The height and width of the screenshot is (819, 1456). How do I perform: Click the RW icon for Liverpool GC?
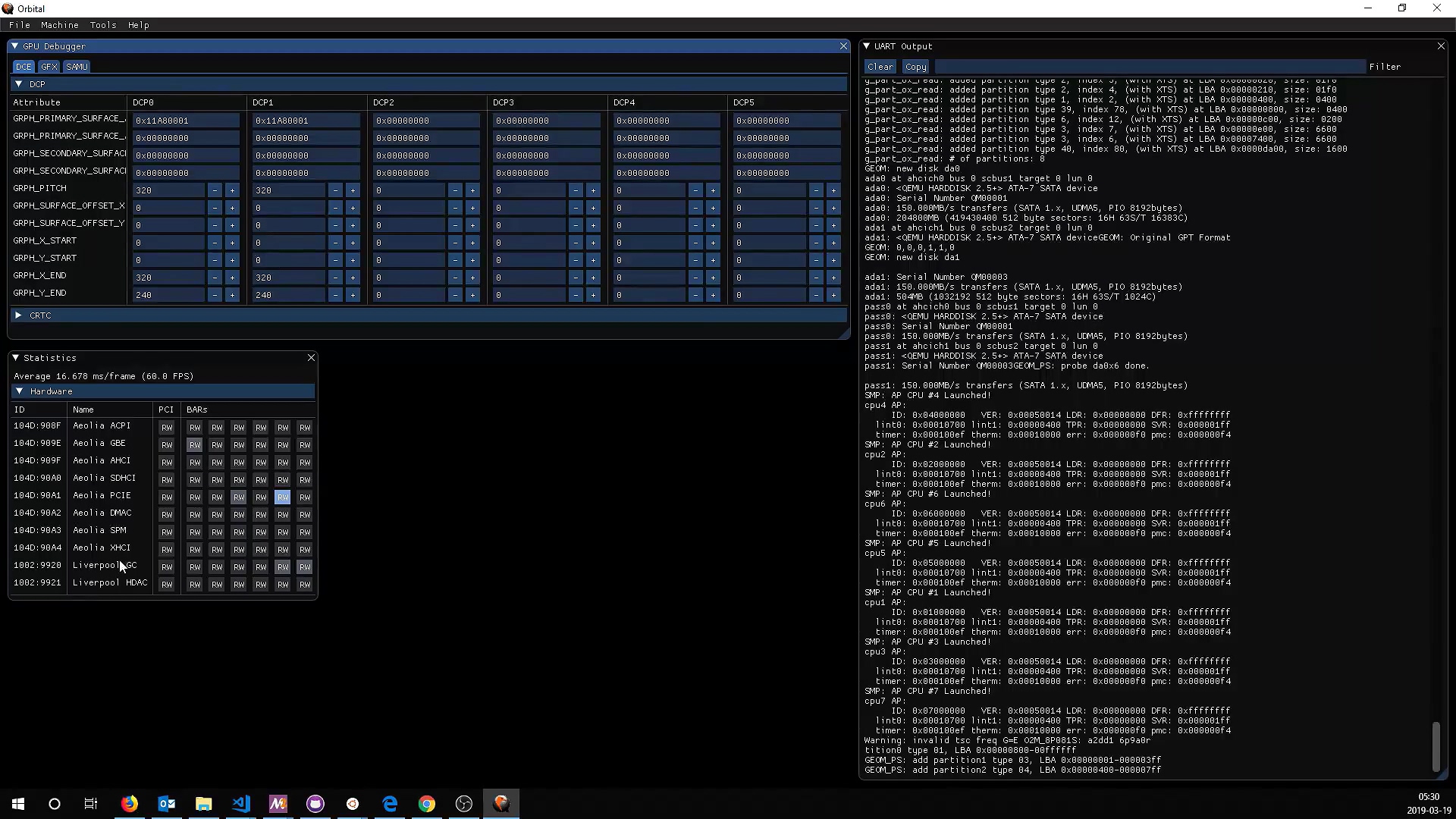(165, 566)
